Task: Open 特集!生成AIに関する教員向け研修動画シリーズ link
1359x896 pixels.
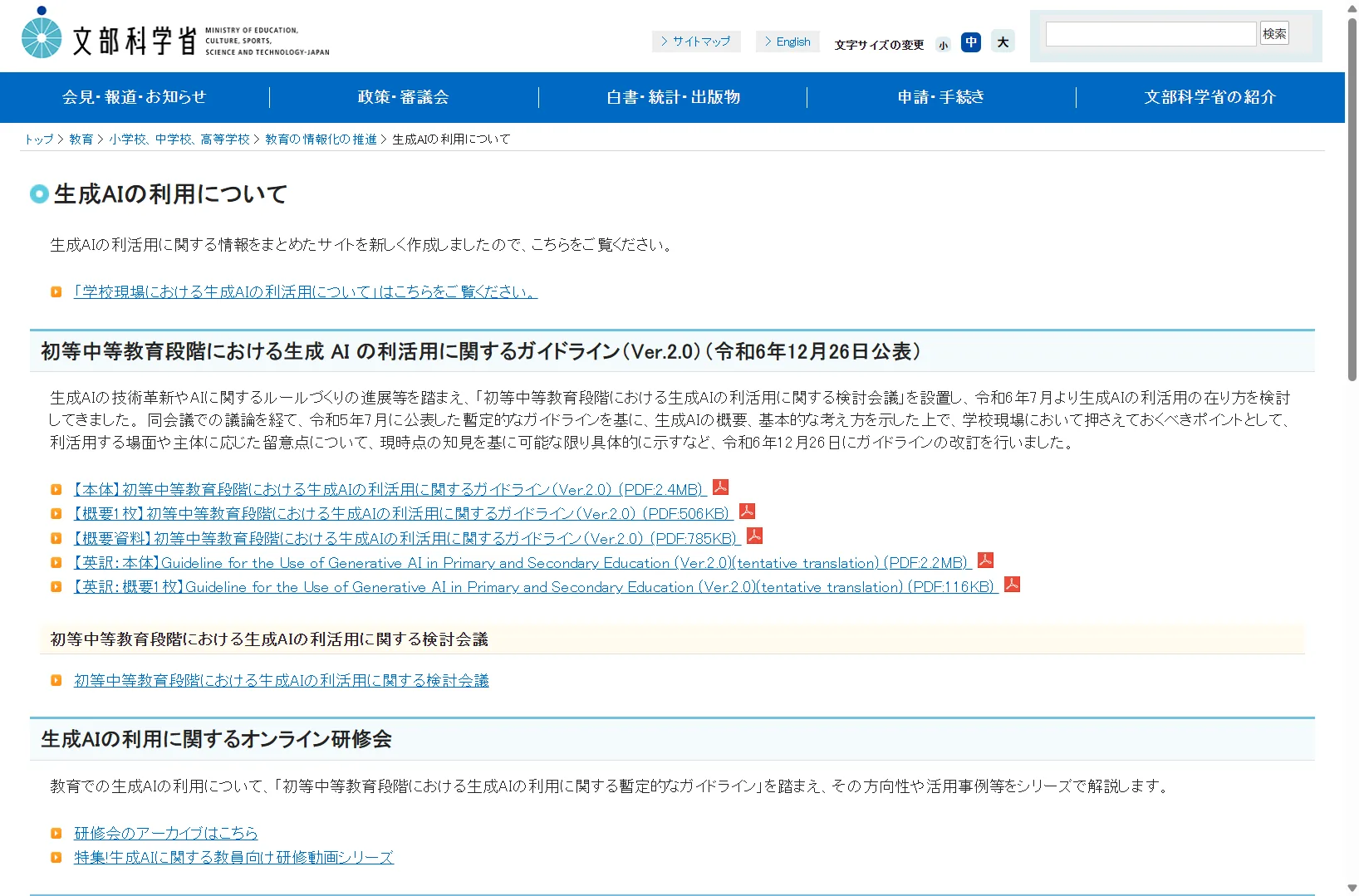Action: tap(233, 858)
